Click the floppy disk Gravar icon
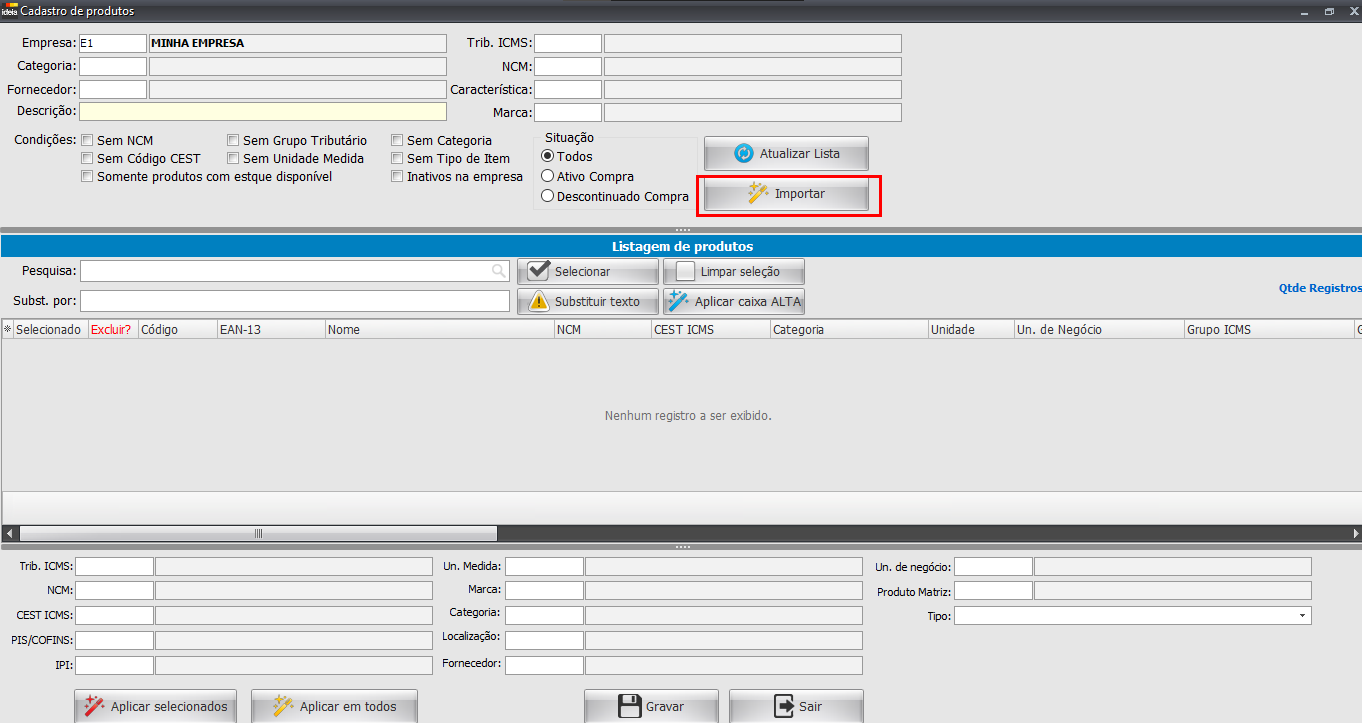This screenshot has width=1362, height=723. (629, 706)
